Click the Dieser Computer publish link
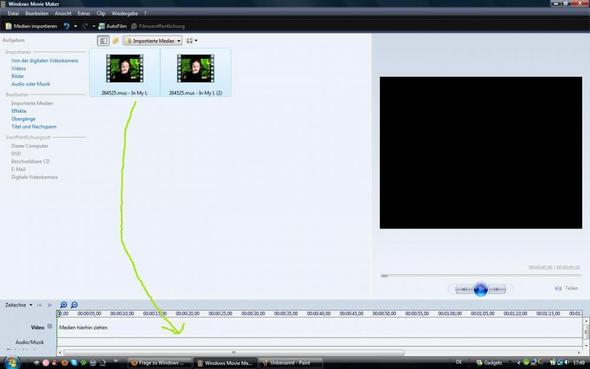Image resolution: width=590 pixels, height=369 pixels. click(x=30, y=146)
